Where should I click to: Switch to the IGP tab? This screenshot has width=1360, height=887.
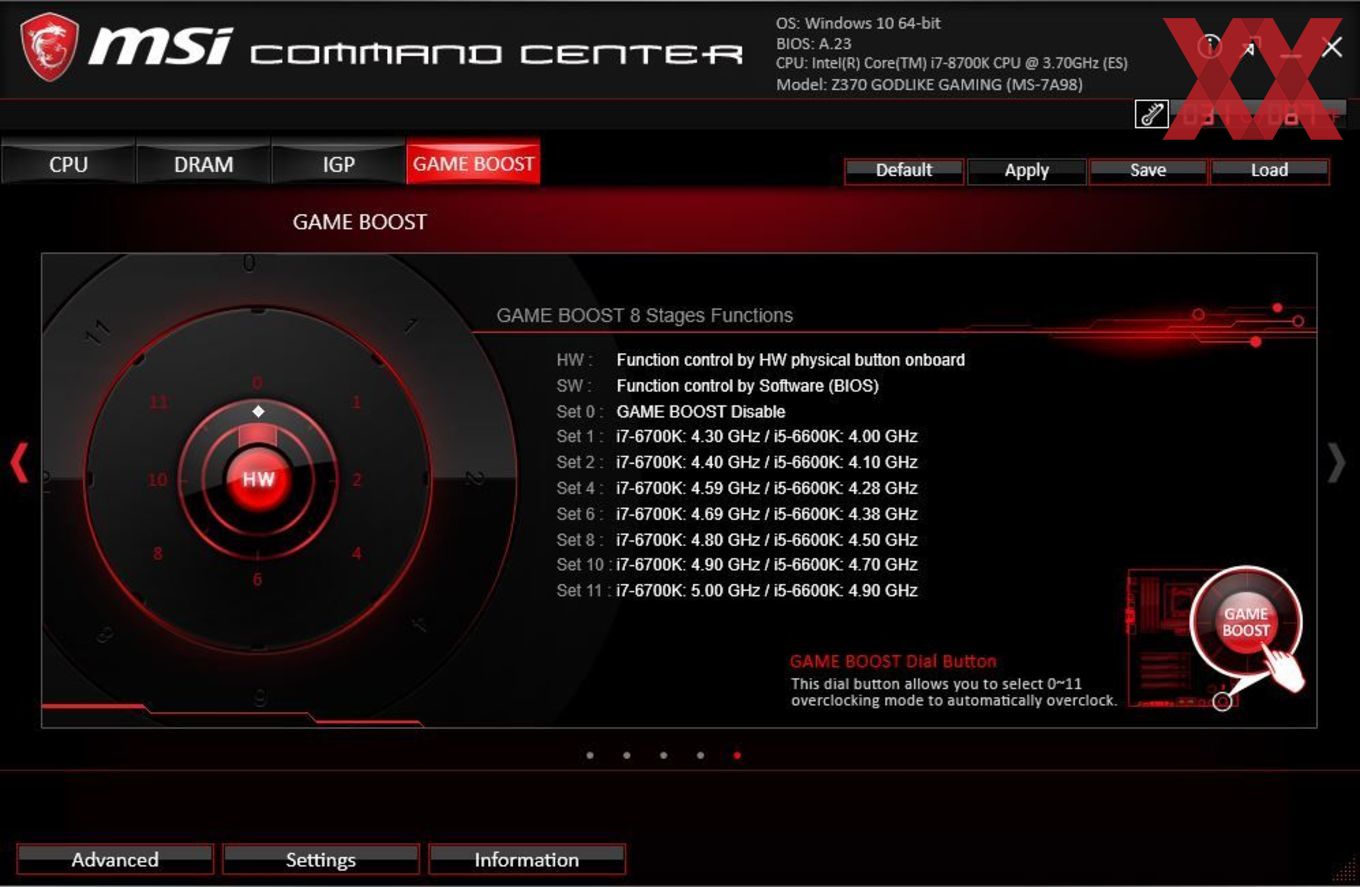click(x=338, y=164)
